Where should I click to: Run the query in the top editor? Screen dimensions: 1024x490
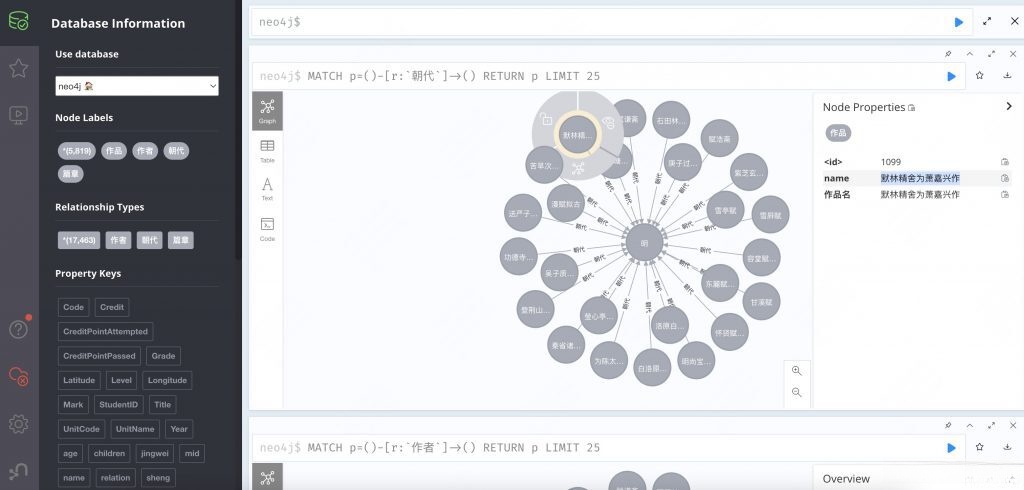point(959,22)
